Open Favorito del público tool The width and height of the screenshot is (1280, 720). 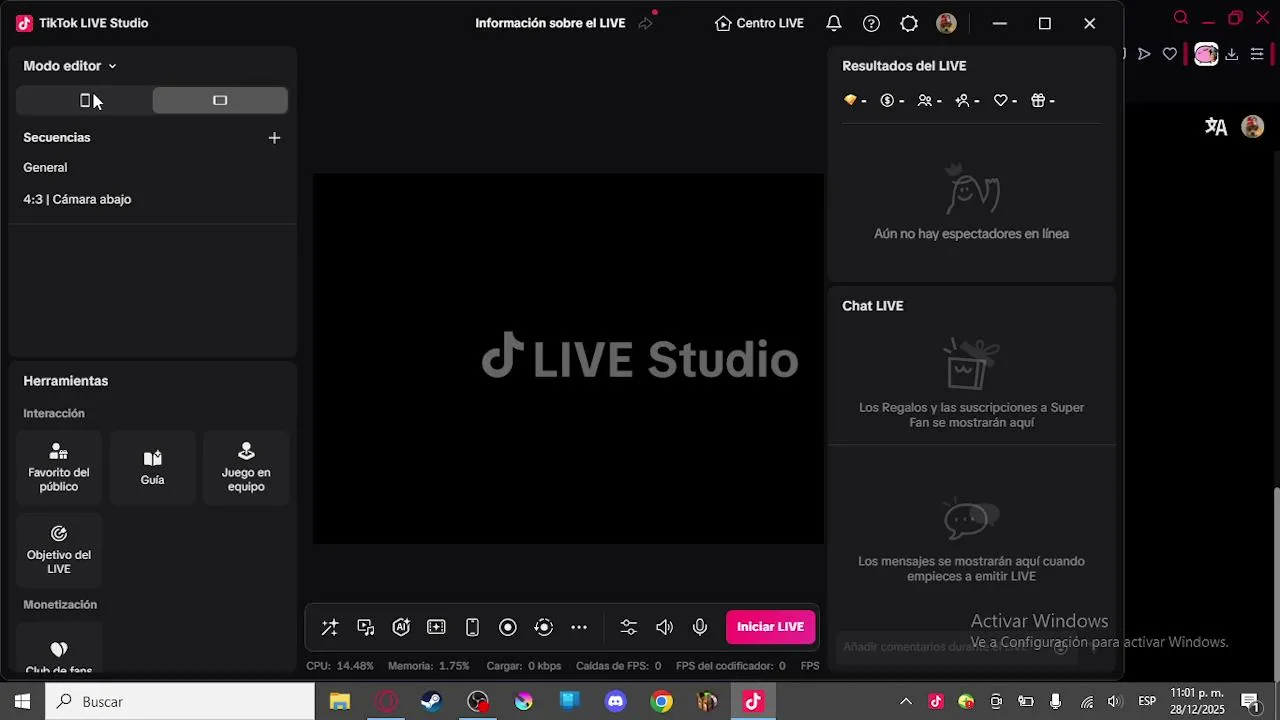click(x=59, y=467)
